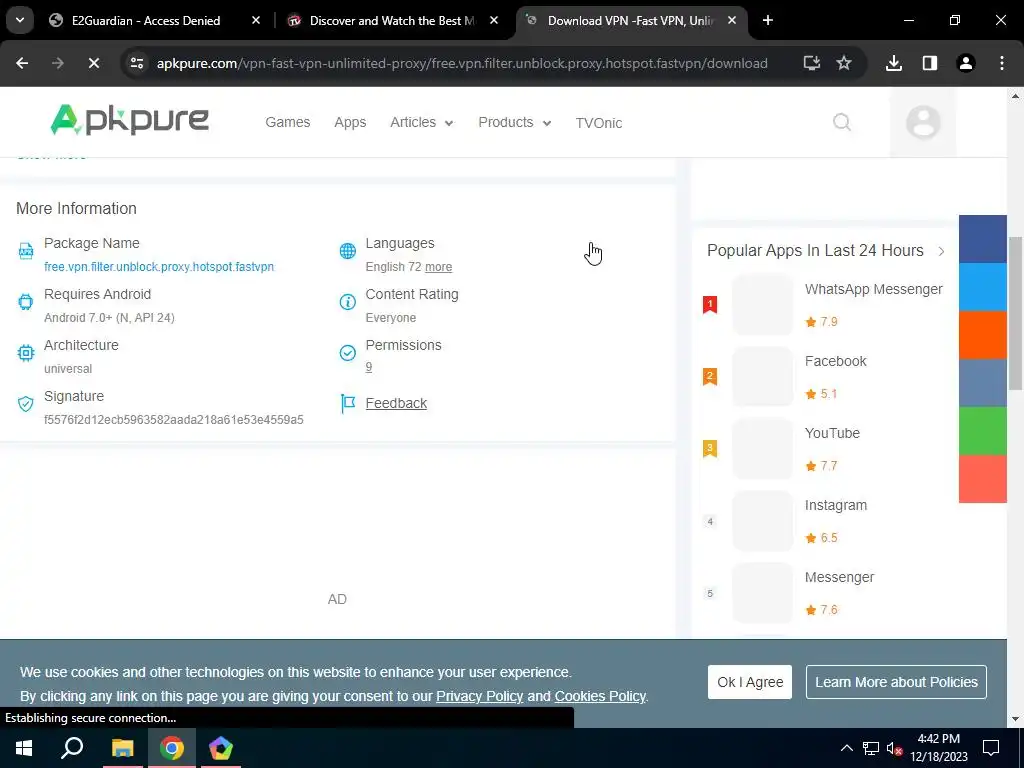This screenshot has height=768, width=1024.
Task: Click the install app icon in address bar
Action: [x=811, y=63]
